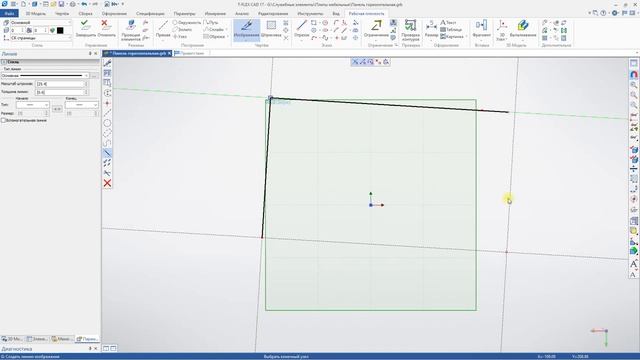Choose the Узел node tool
This screenshot has height=360, width=640.
tap(180, 37)
